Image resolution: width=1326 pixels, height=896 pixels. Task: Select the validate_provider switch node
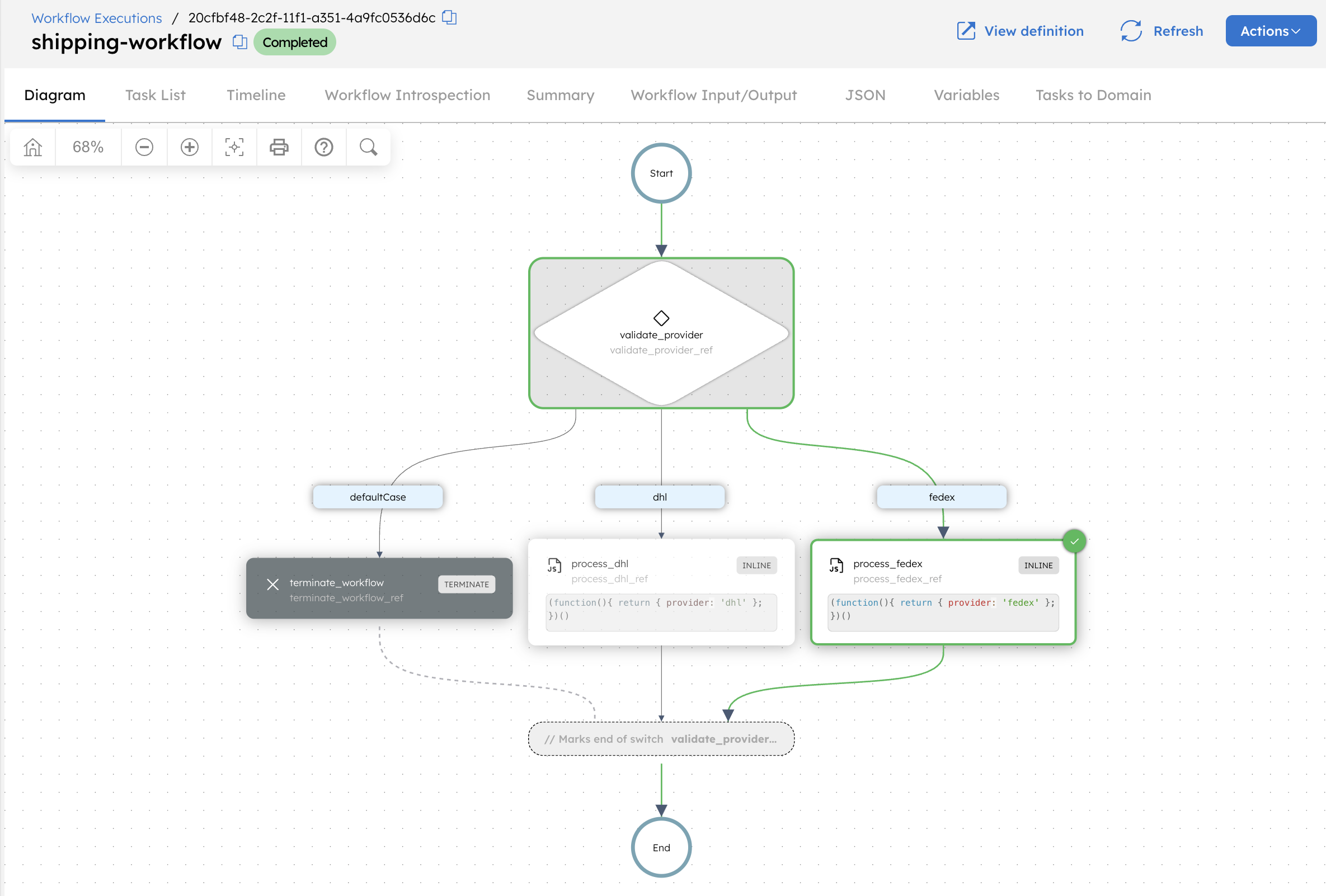tap(661, 333)
